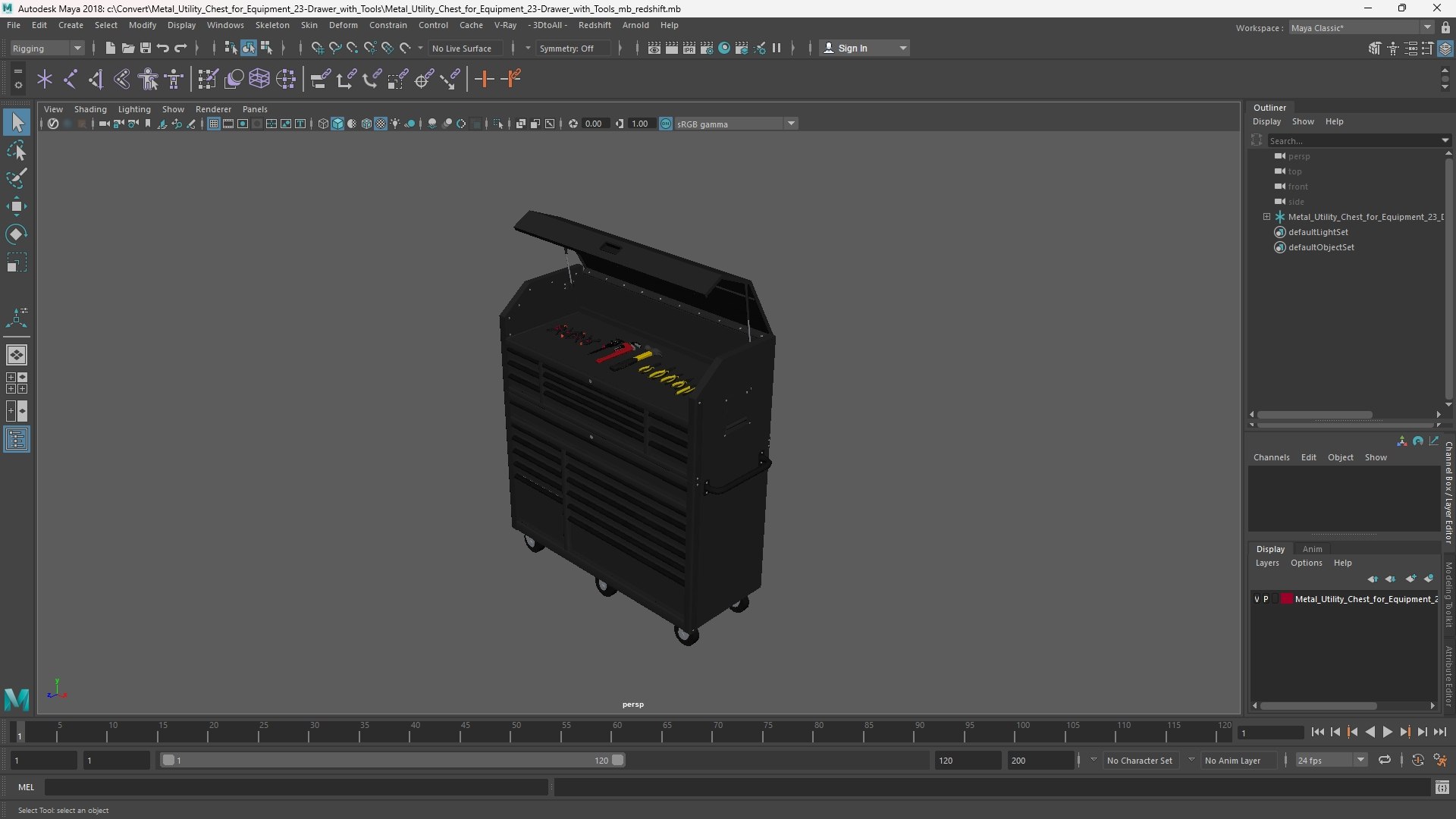Open the Sign In dropdown
The image size is (1456, 819).
(x=864, y=48)
